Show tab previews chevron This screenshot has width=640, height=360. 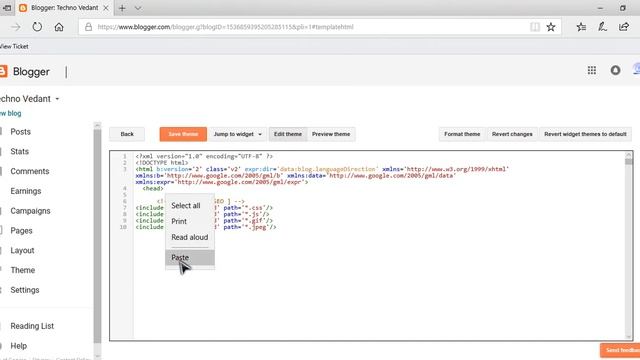pyautogui.click(x=138, y=8)
